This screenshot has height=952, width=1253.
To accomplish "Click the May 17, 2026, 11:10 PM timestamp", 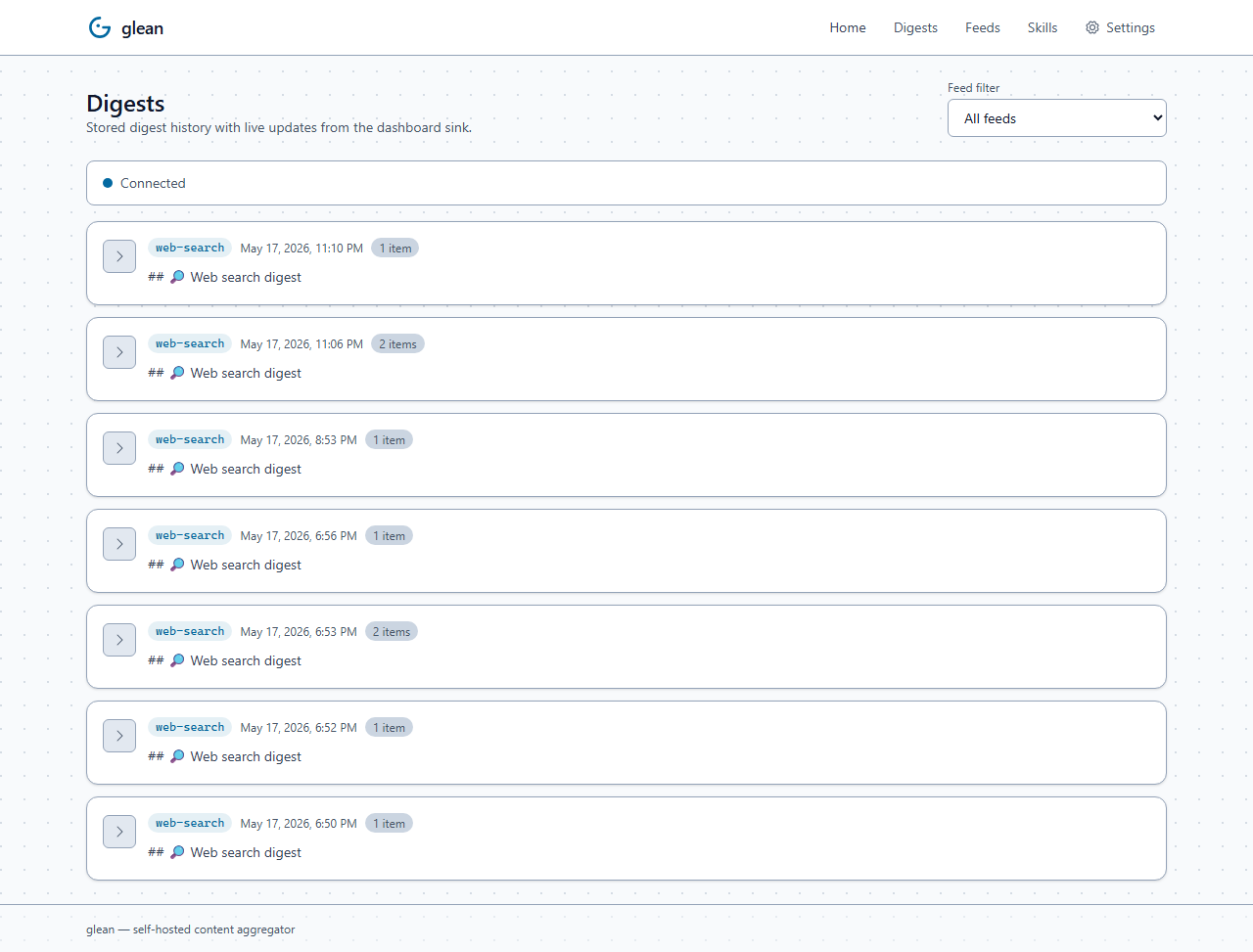I will (302, 249).
